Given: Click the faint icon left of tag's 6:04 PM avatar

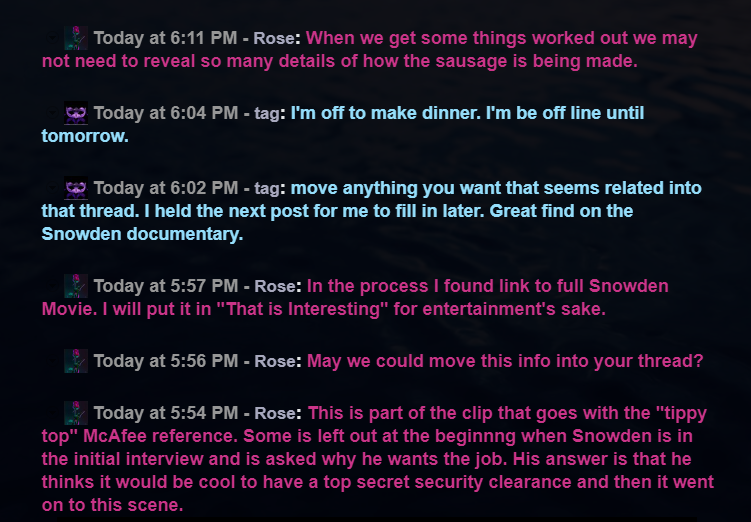Looking at the screenshot, I should (55, 114).
